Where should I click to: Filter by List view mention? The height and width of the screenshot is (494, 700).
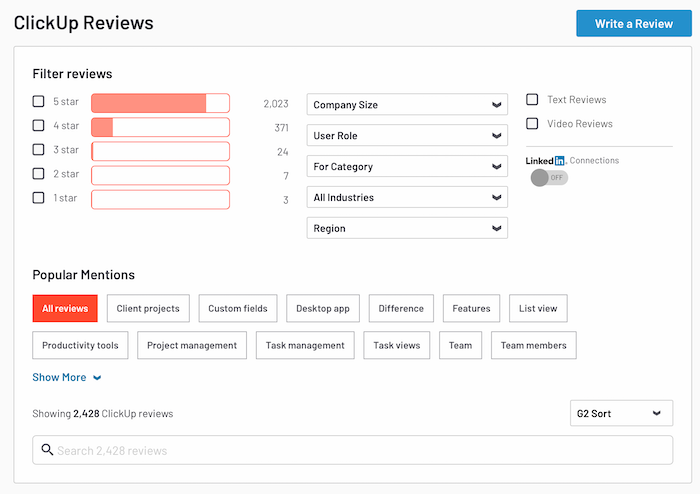click(x=538, y=308)
